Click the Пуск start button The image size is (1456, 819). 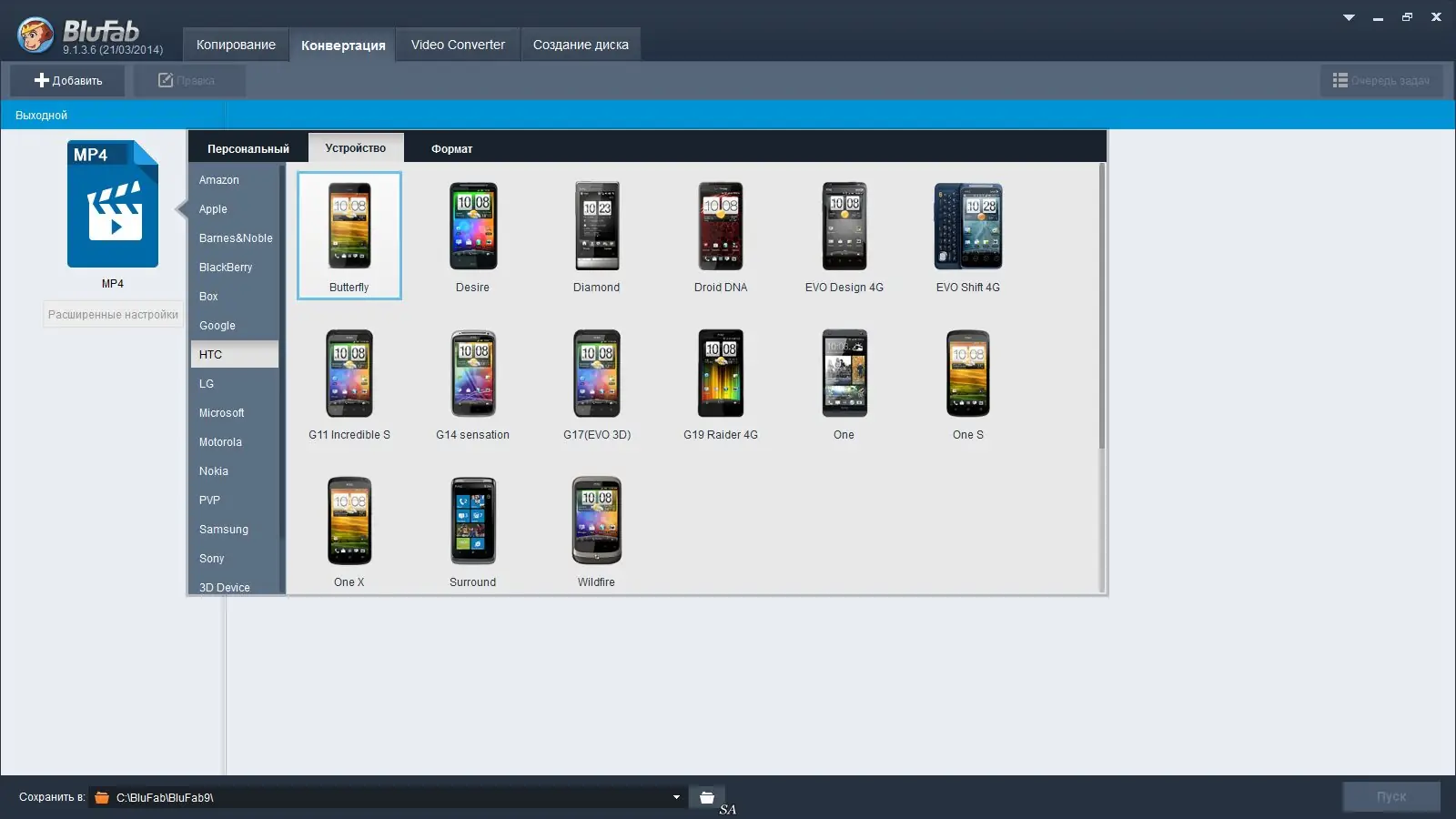(x=1391, y=796)
